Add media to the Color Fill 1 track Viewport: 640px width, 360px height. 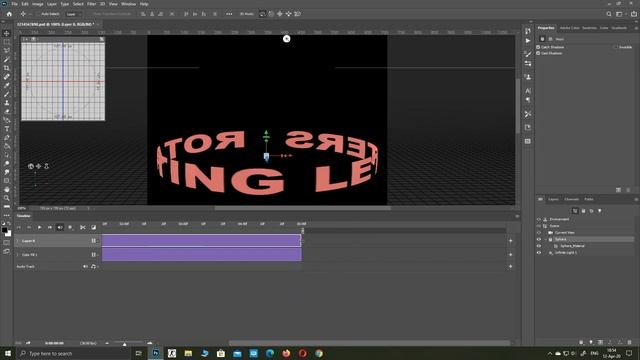(x=511, y=255)
